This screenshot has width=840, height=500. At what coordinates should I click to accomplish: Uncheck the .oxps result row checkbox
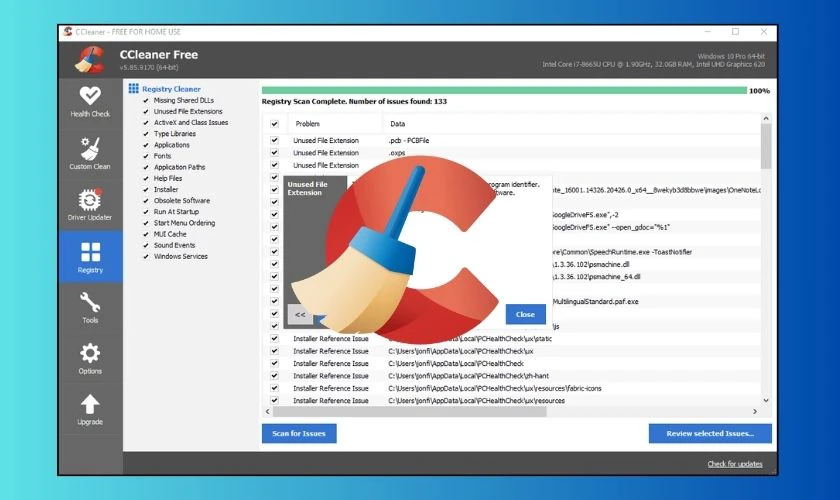[274, 153]
